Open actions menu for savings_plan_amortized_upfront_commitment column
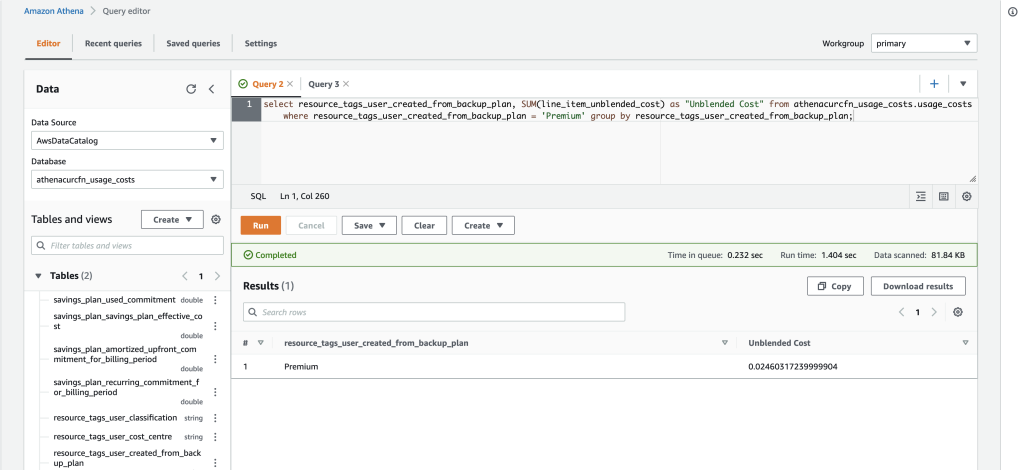The height and width of the screenshot is (470, 1024). 216,358
